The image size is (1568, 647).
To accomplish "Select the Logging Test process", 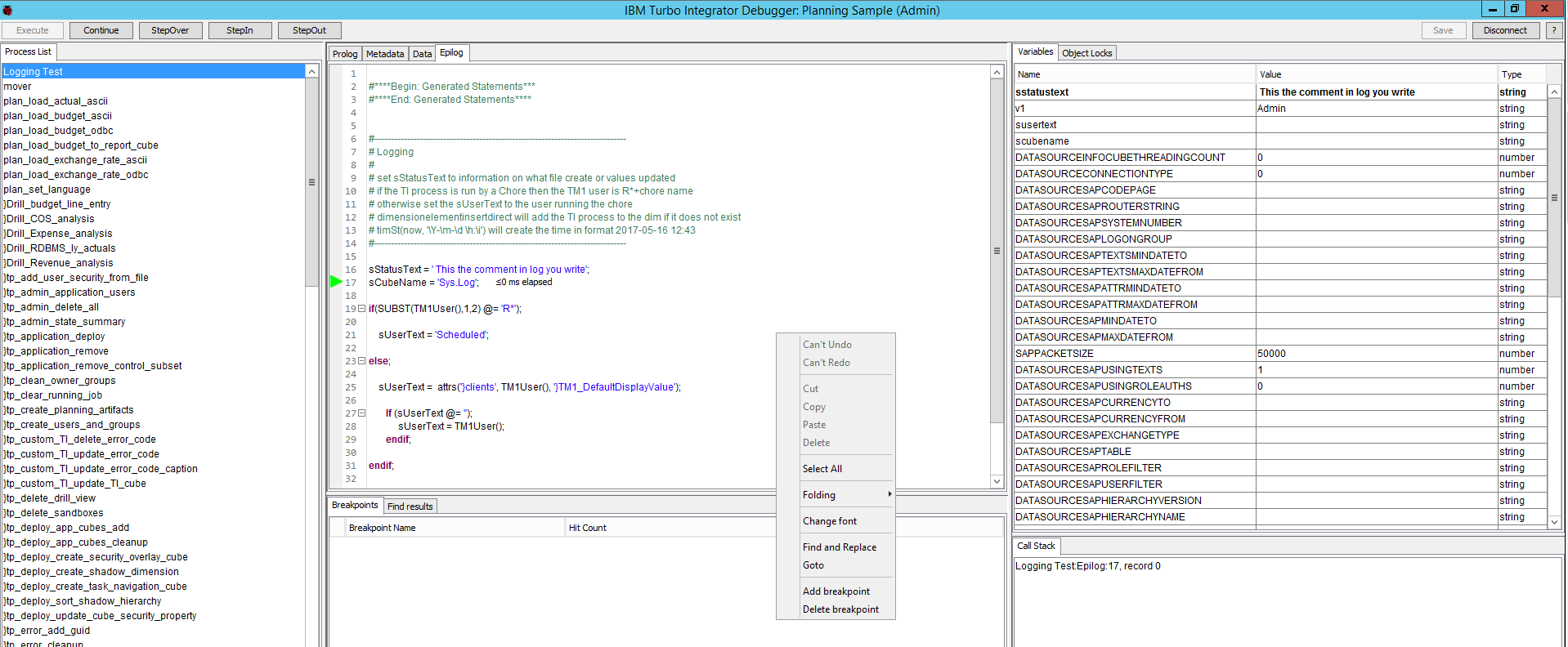I will pos(153,72).
